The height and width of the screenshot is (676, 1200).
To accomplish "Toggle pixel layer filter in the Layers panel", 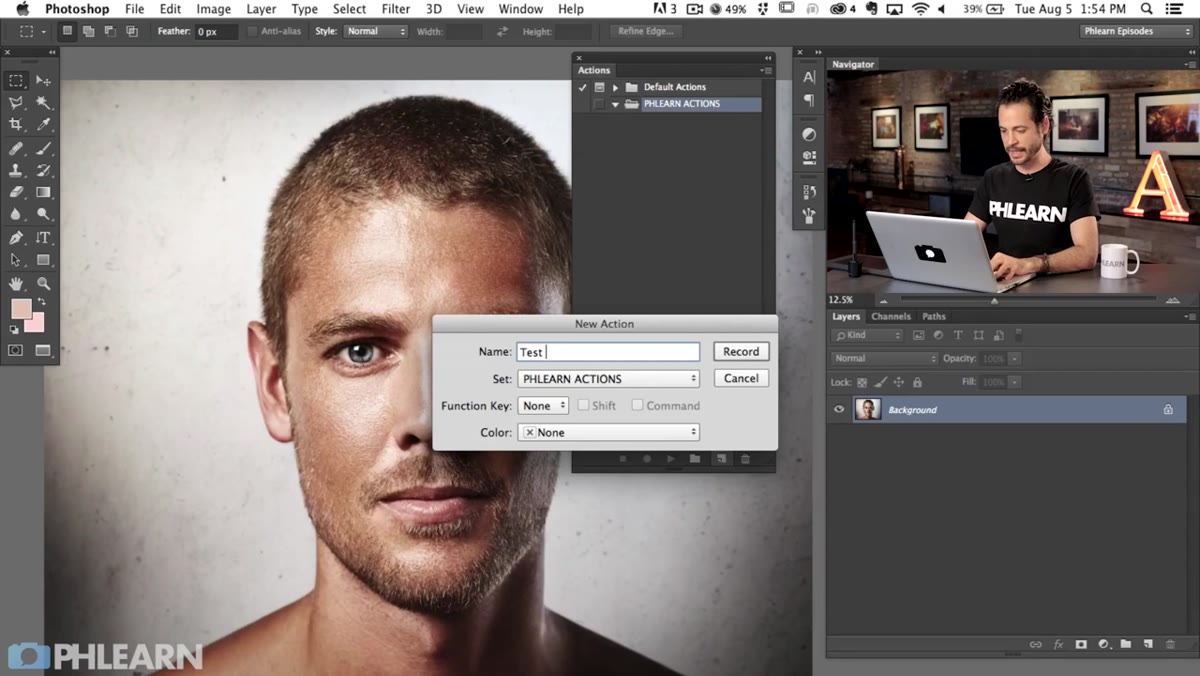I will (x=918, y=335).
